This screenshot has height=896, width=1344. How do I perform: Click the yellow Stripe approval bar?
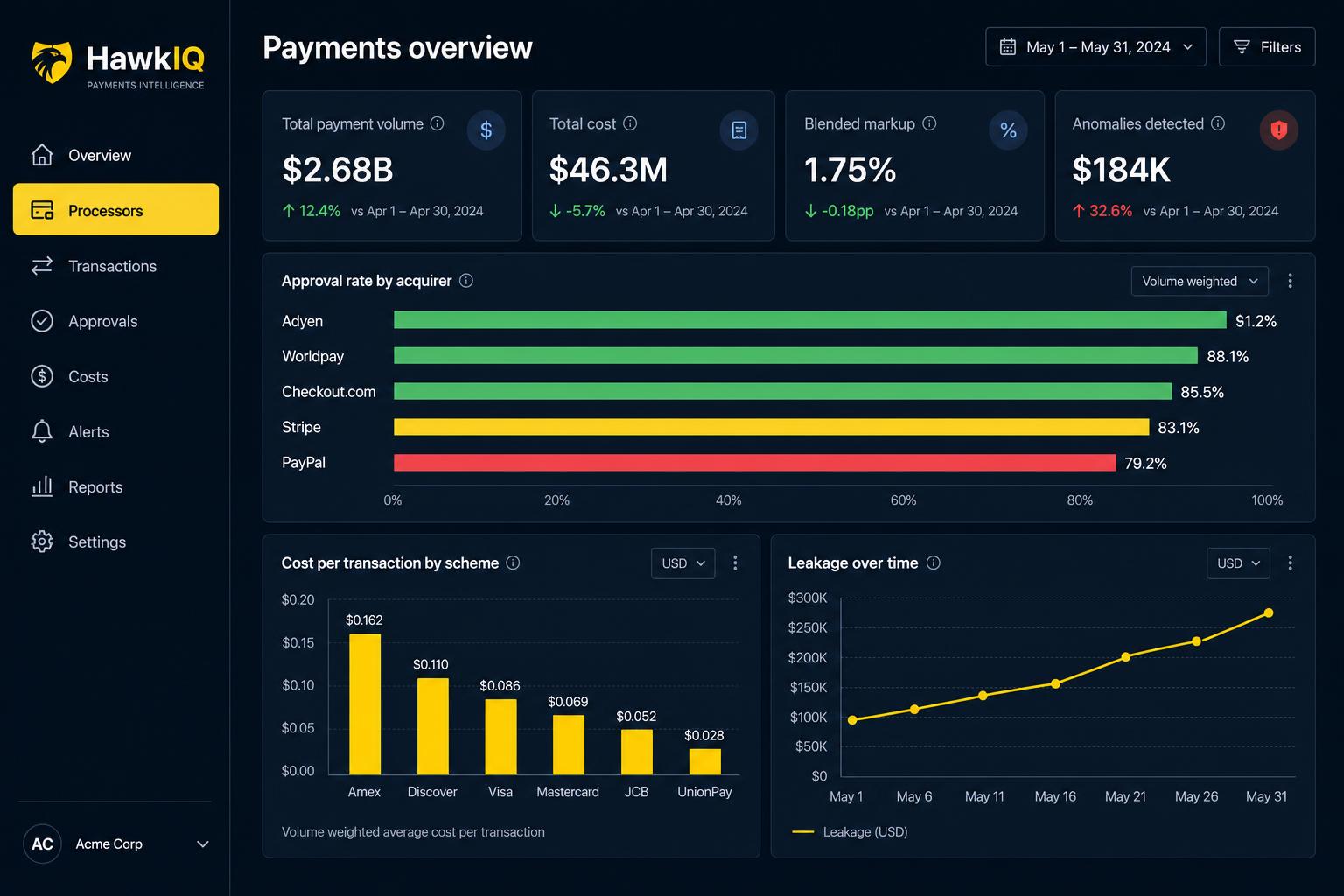pyautogui.click(x=771, y=427)
